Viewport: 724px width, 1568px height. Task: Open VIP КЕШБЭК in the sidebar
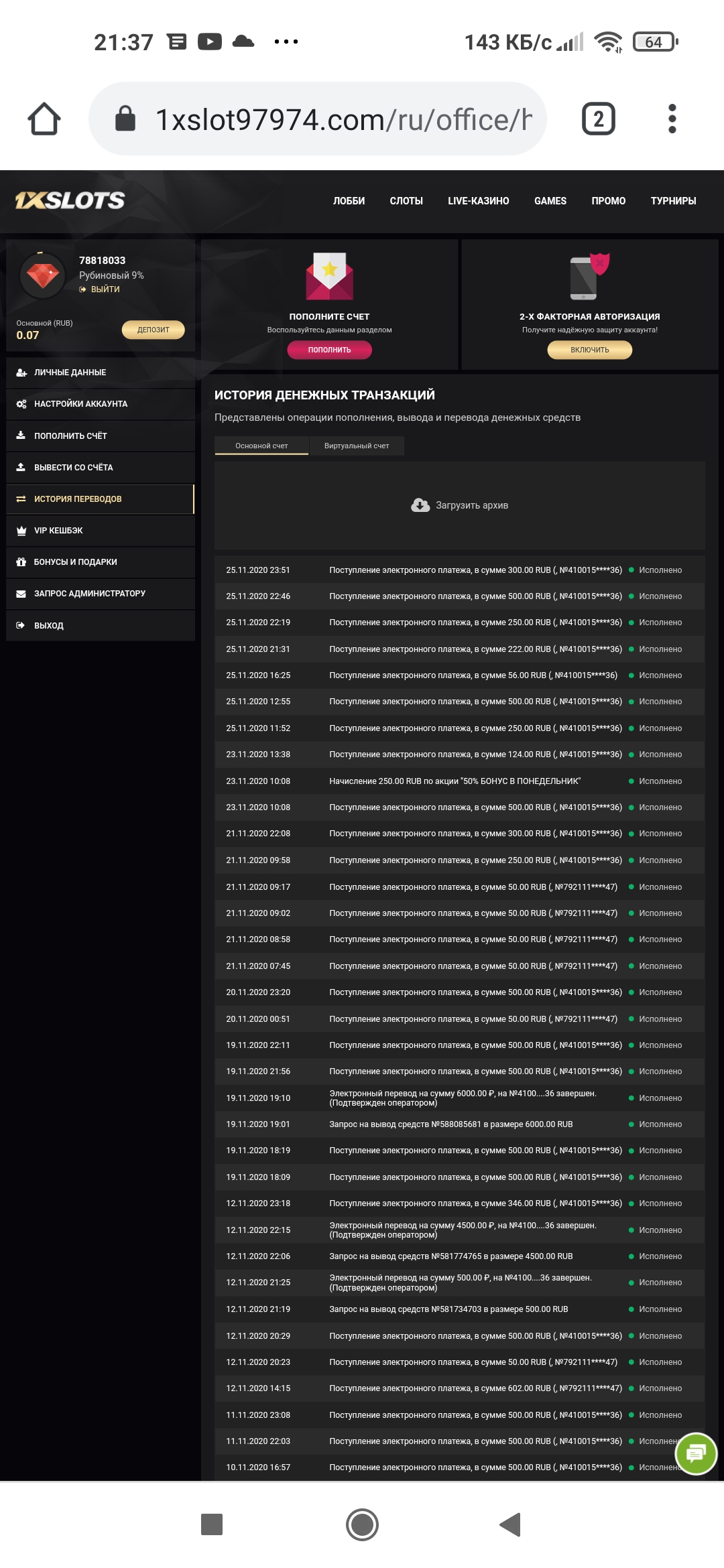click(x=101, y=531)
